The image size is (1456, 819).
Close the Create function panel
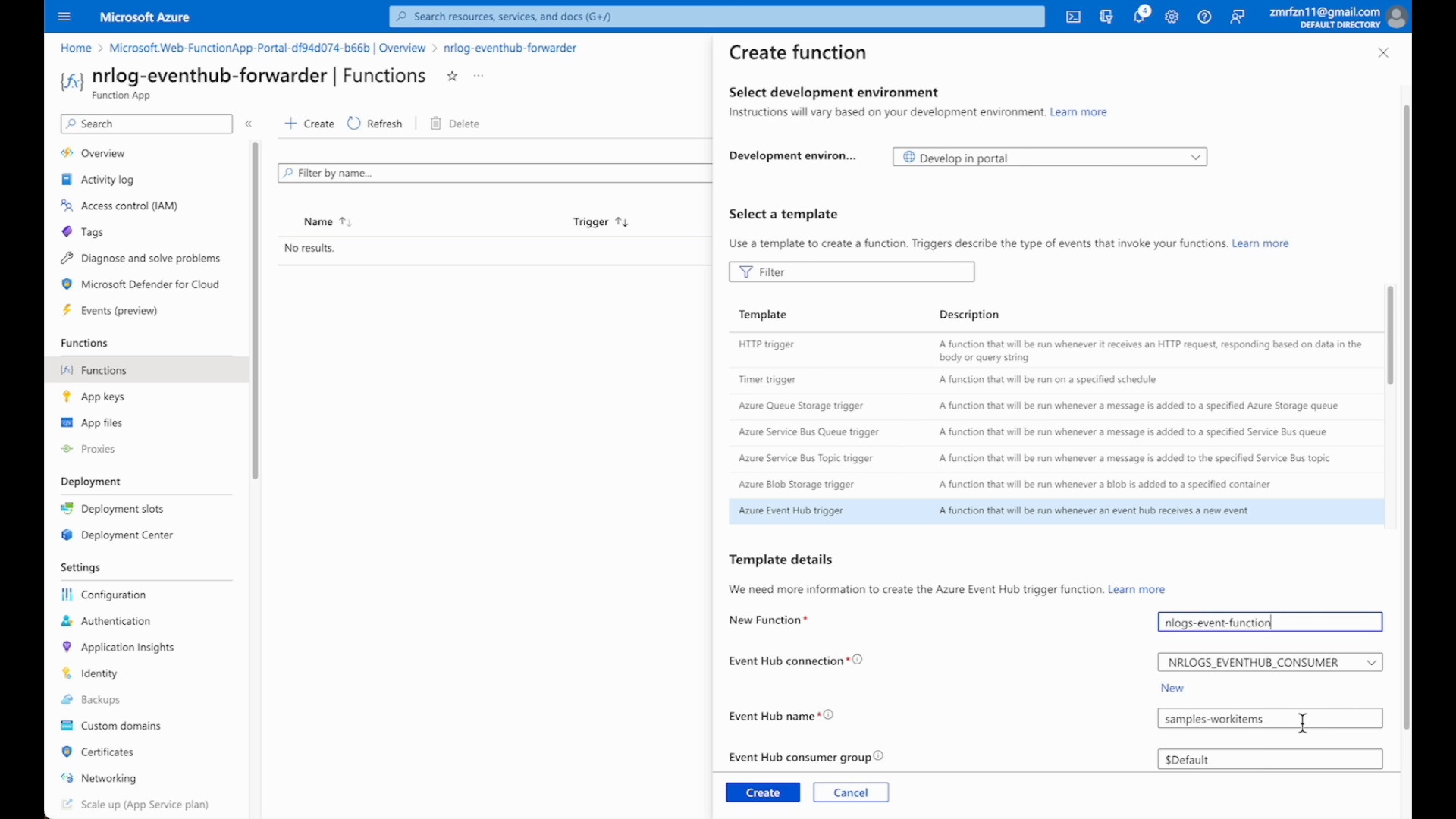tap(1383, 53)
